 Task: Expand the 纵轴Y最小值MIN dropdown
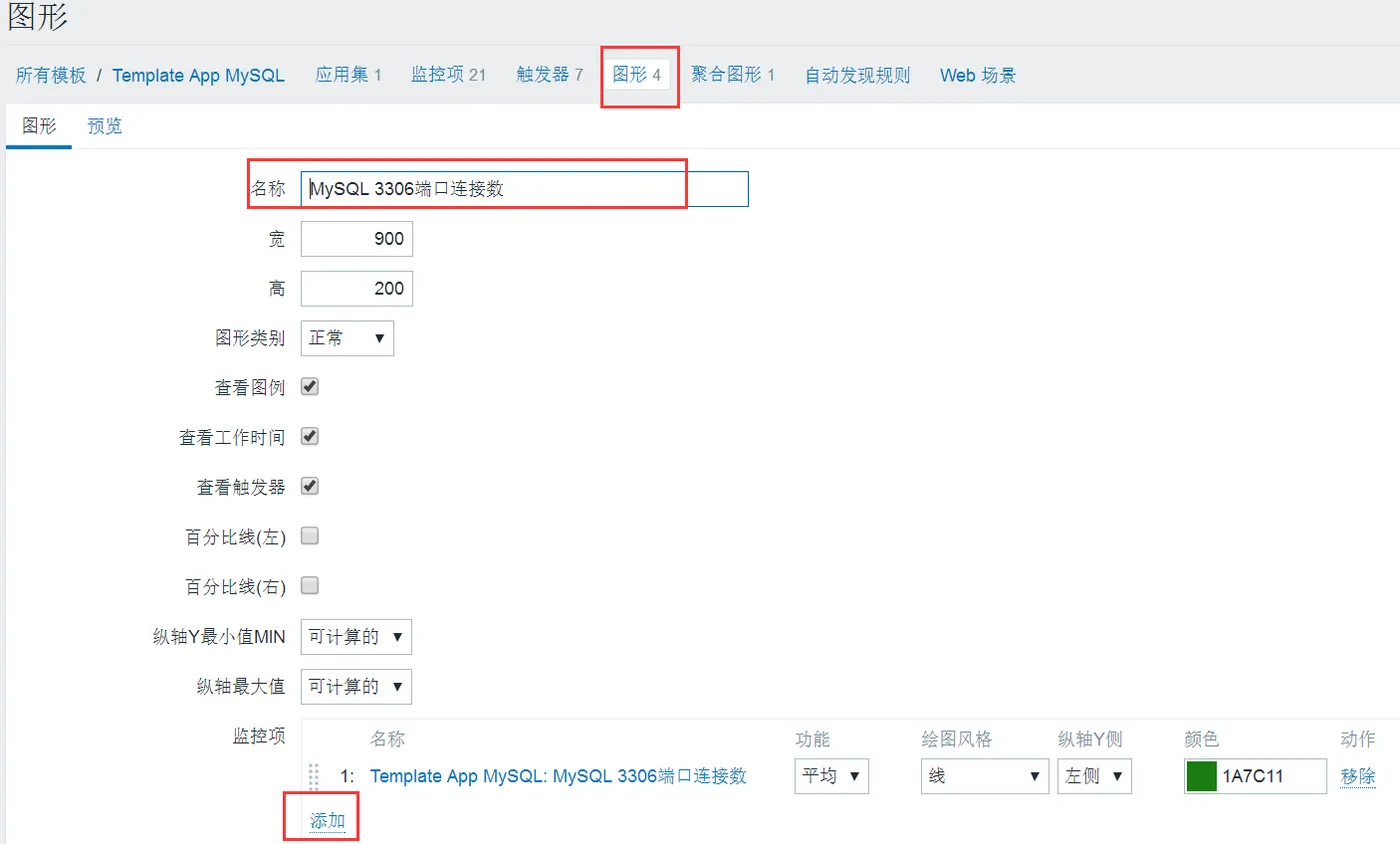click(356, 637)
